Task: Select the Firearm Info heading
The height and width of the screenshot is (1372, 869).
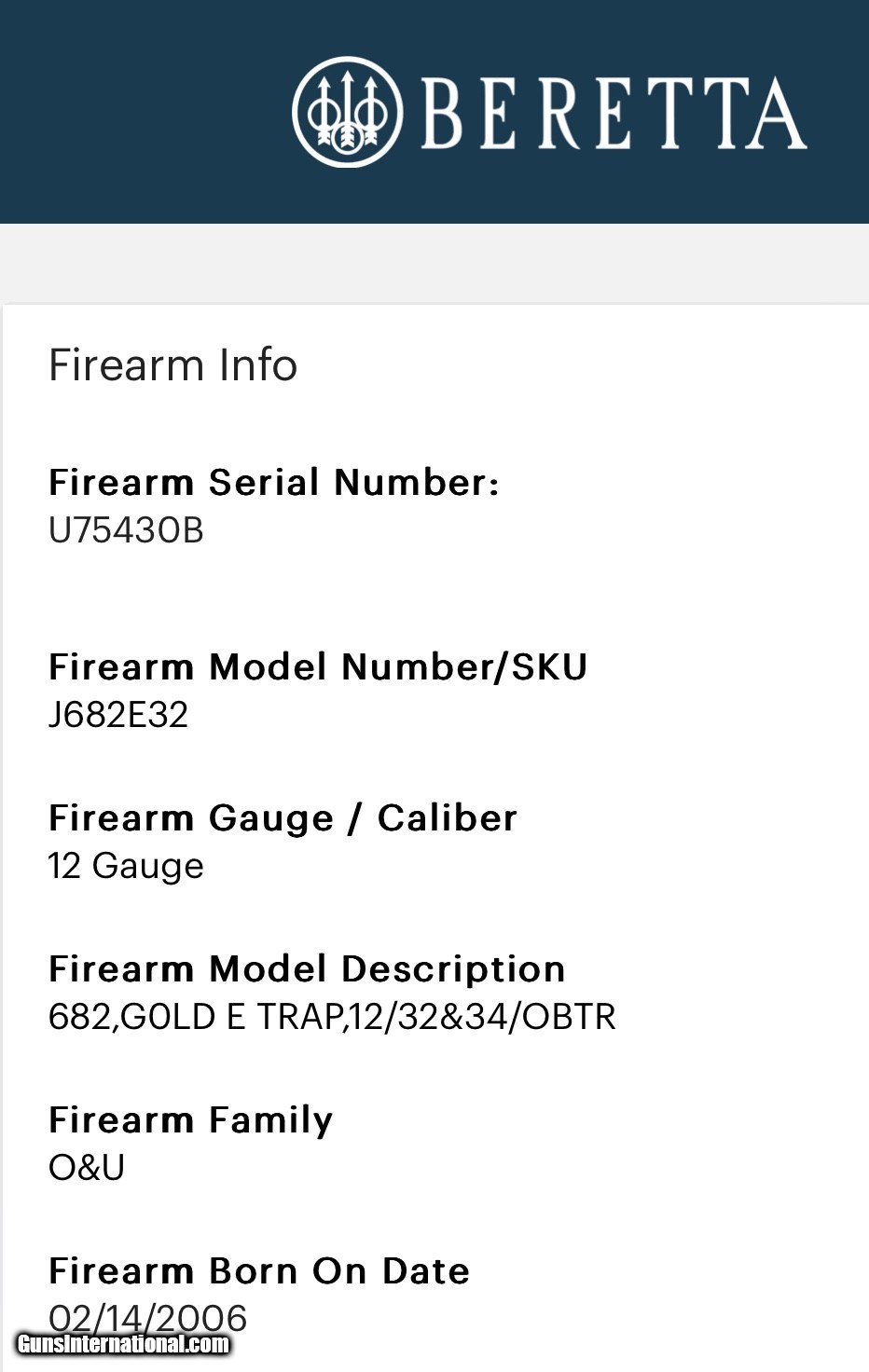Action: pos(172,364)
